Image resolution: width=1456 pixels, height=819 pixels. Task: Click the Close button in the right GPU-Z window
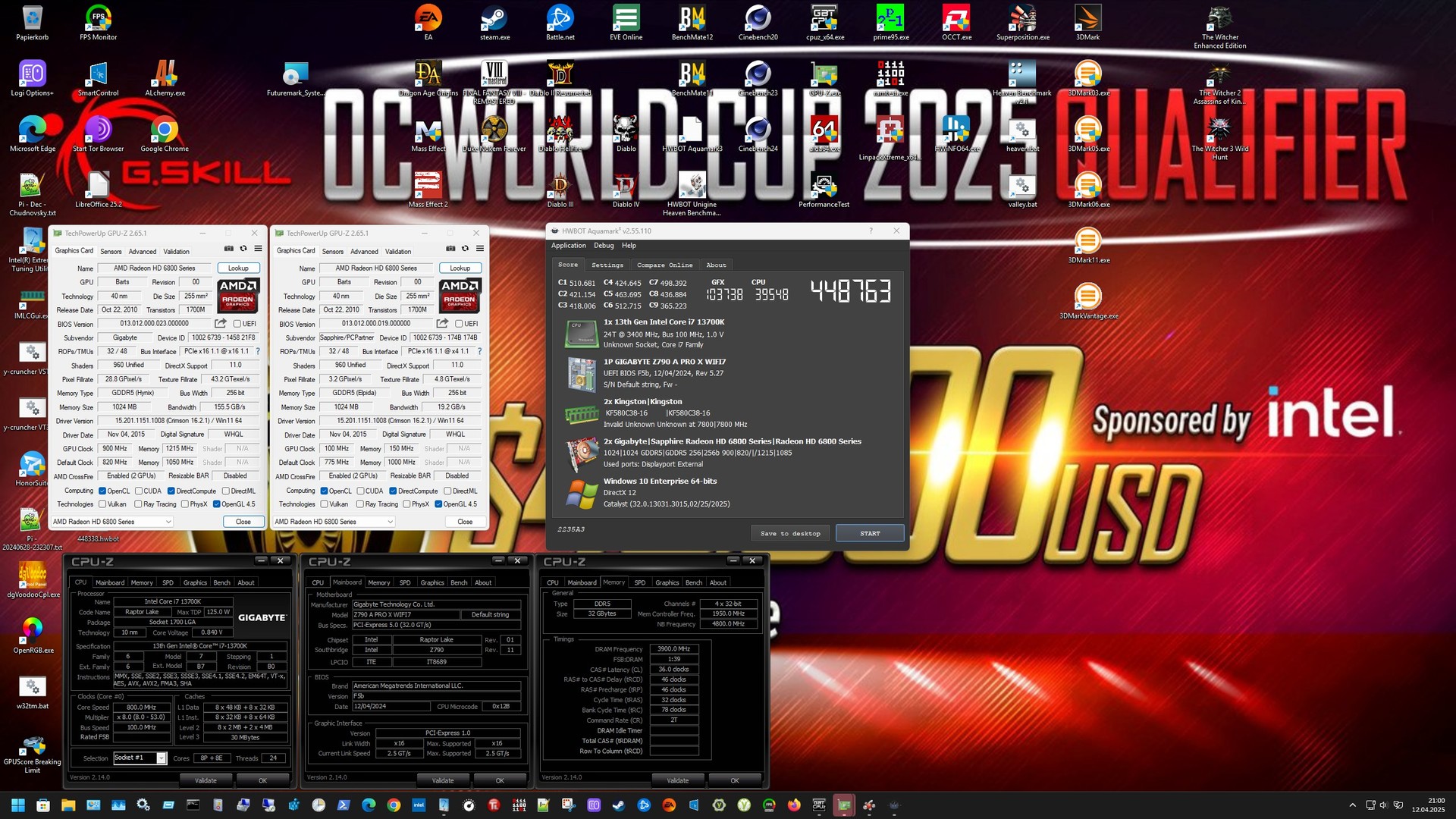pyautogui.click(x=465, y=522)
